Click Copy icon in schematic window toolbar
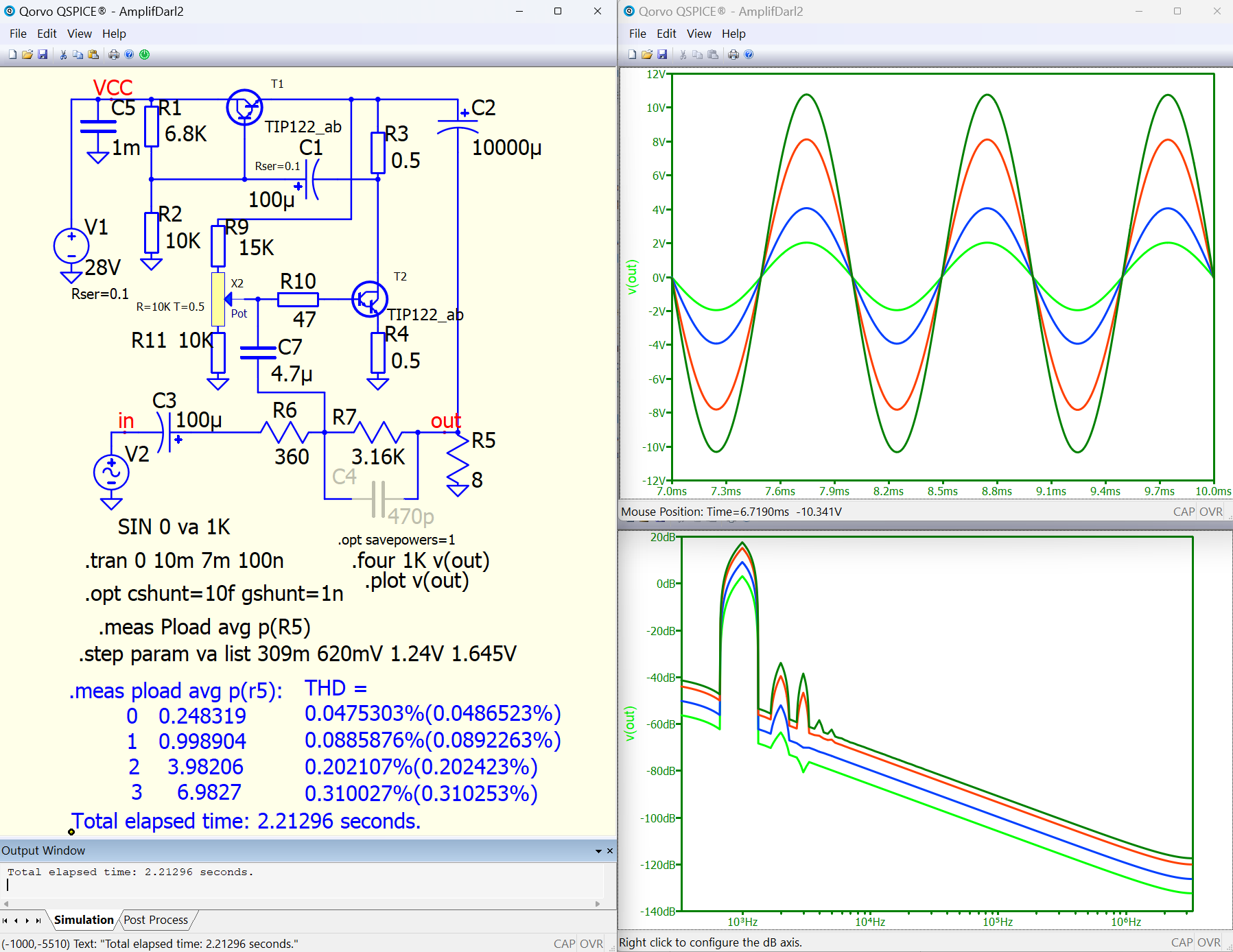Image resolution: width=1233 pixels, height=952 pixels. pos(78,54)
